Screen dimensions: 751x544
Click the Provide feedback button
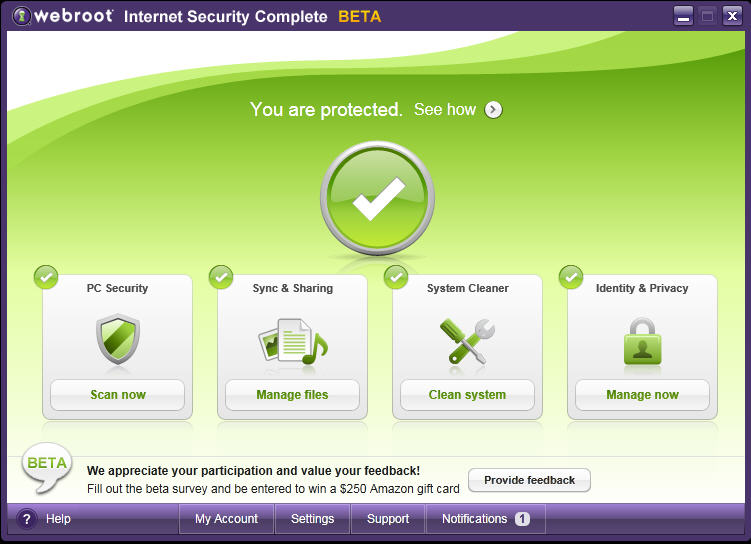pos(529,480)
